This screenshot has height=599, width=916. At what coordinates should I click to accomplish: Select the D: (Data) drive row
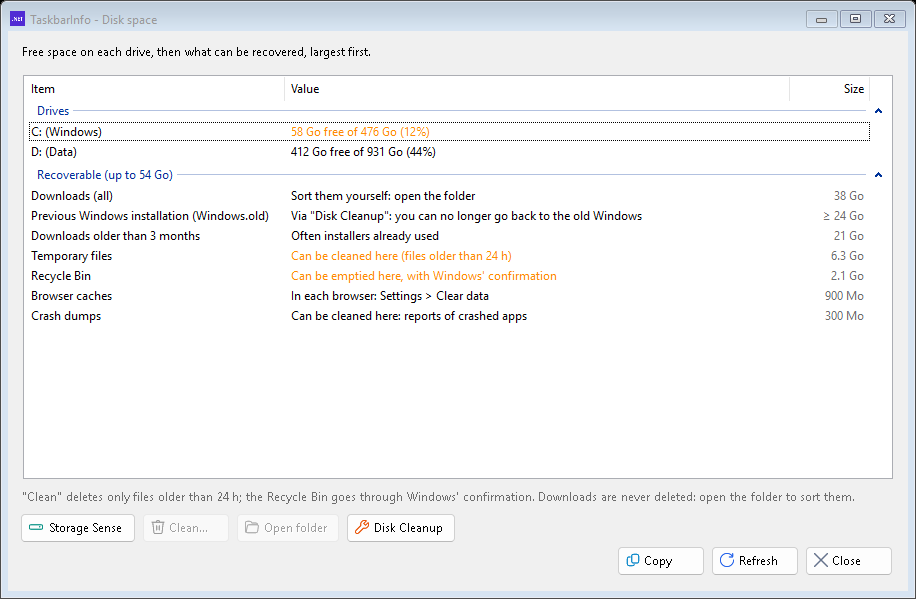click(x=449, y=152)
